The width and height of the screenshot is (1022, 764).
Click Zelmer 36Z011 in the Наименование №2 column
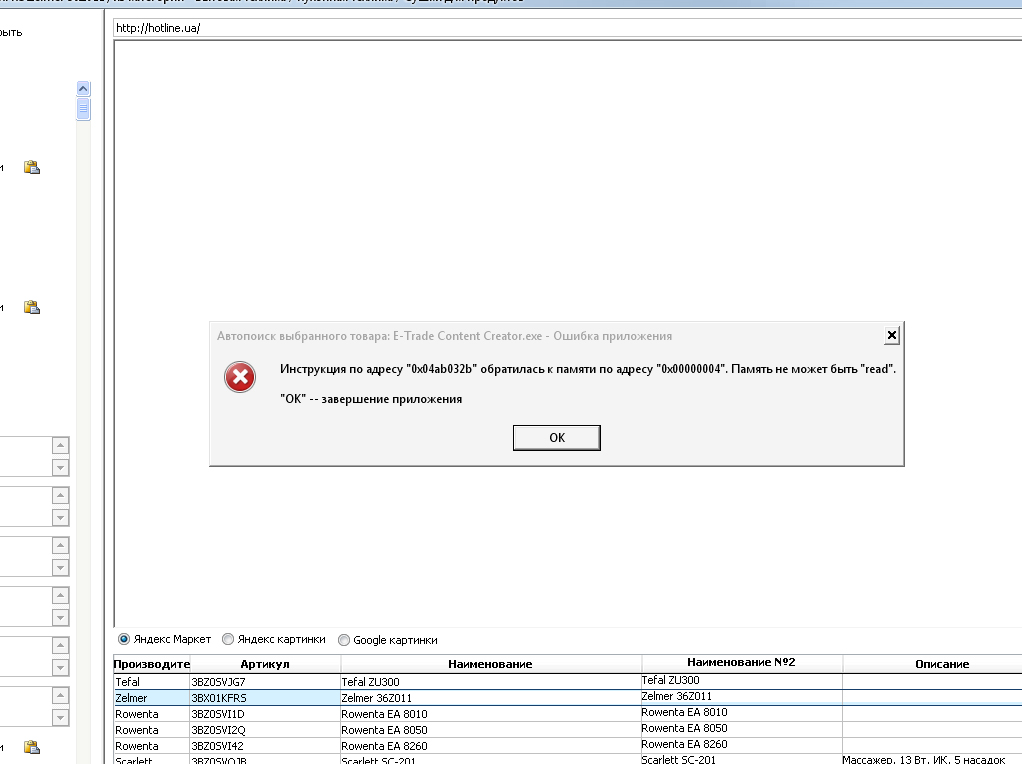(x=742, y=696)
